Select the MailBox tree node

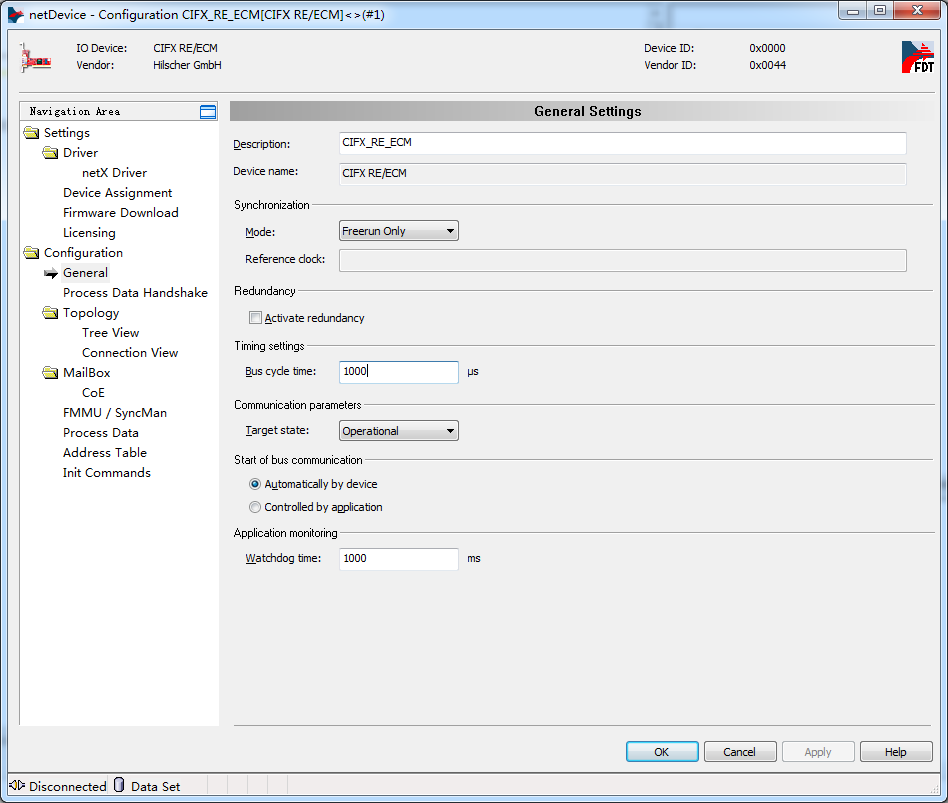(x=86, y=372)
